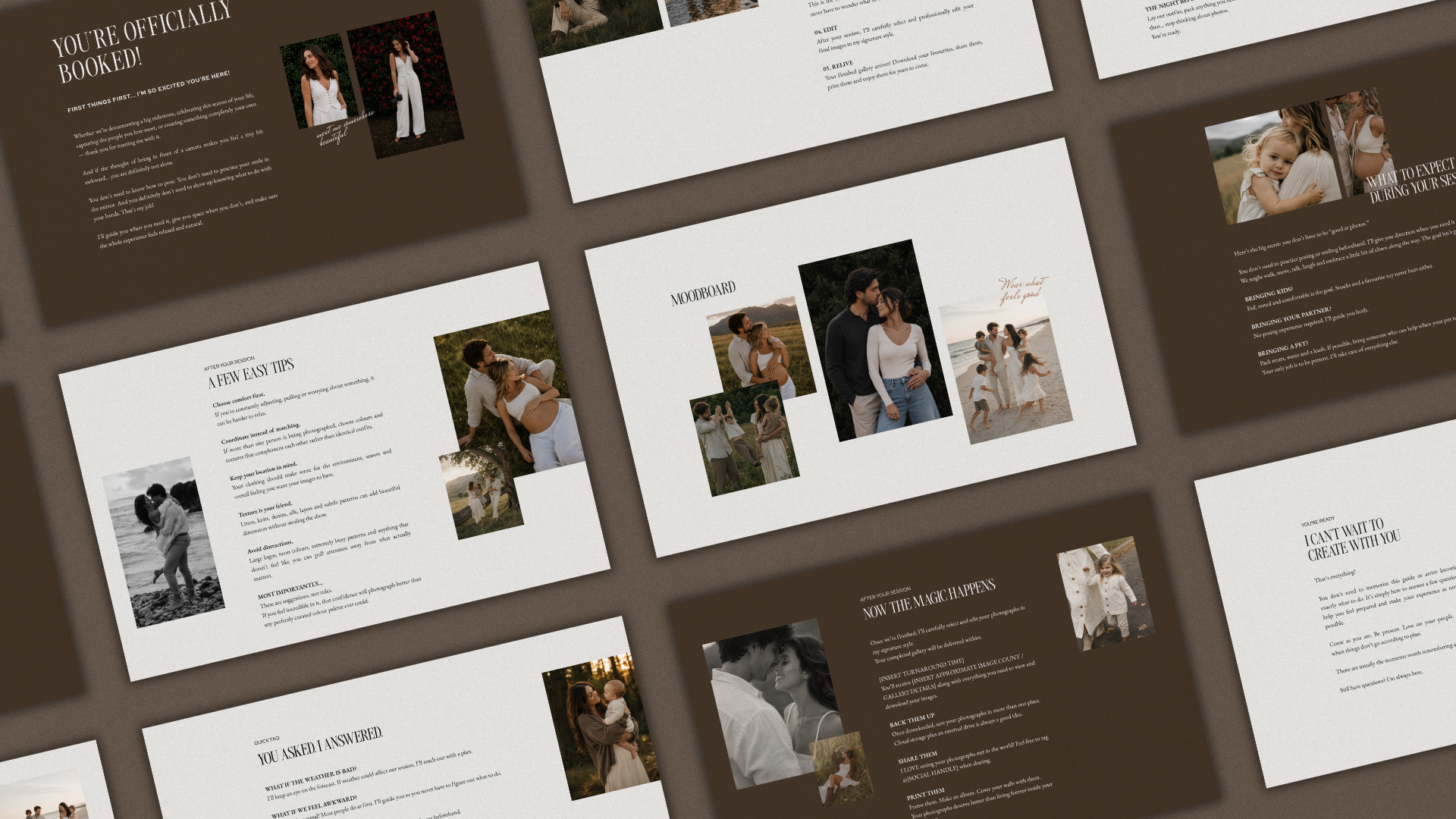Select the photo of woman standing before roses
This screenshot has width=1456, height=819.
point(406,83)
